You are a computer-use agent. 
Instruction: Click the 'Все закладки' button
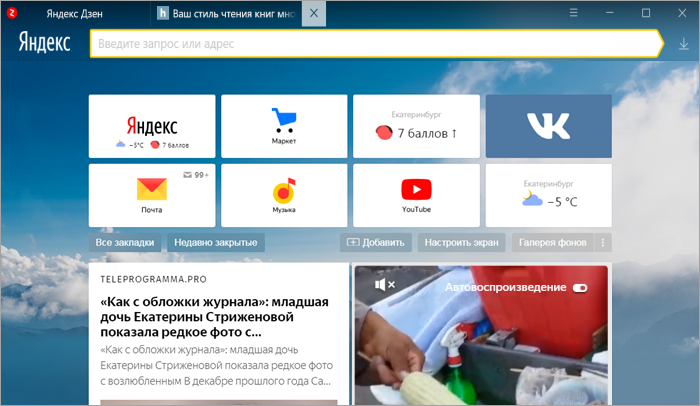125,243
